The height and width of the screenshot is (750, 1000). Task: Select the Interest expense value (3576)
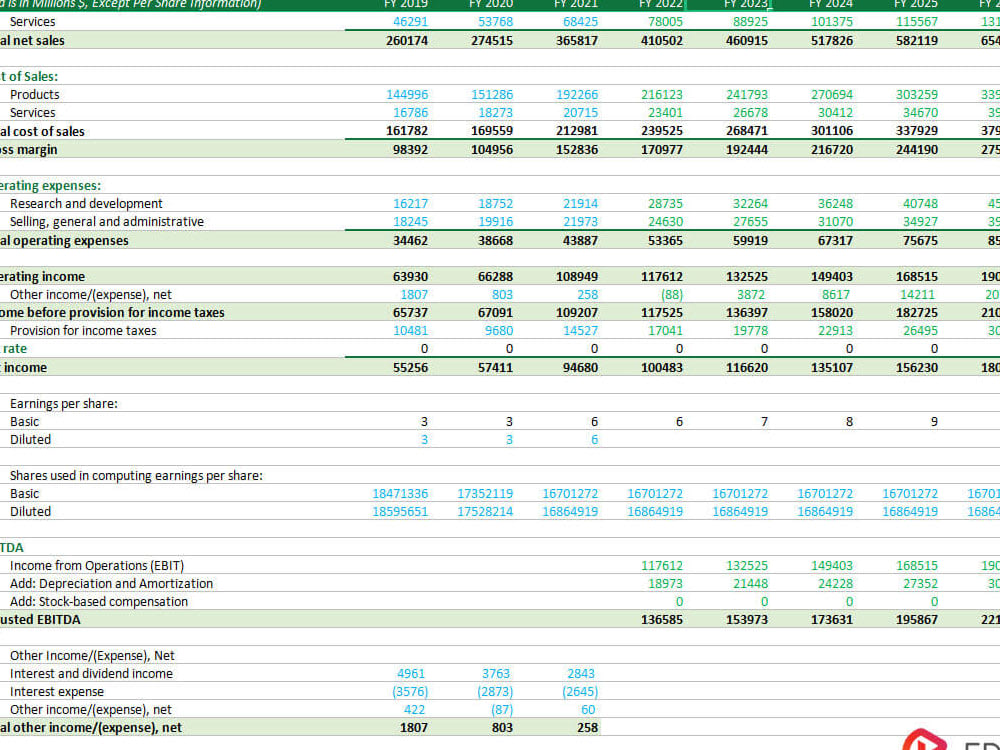point(409,691)
